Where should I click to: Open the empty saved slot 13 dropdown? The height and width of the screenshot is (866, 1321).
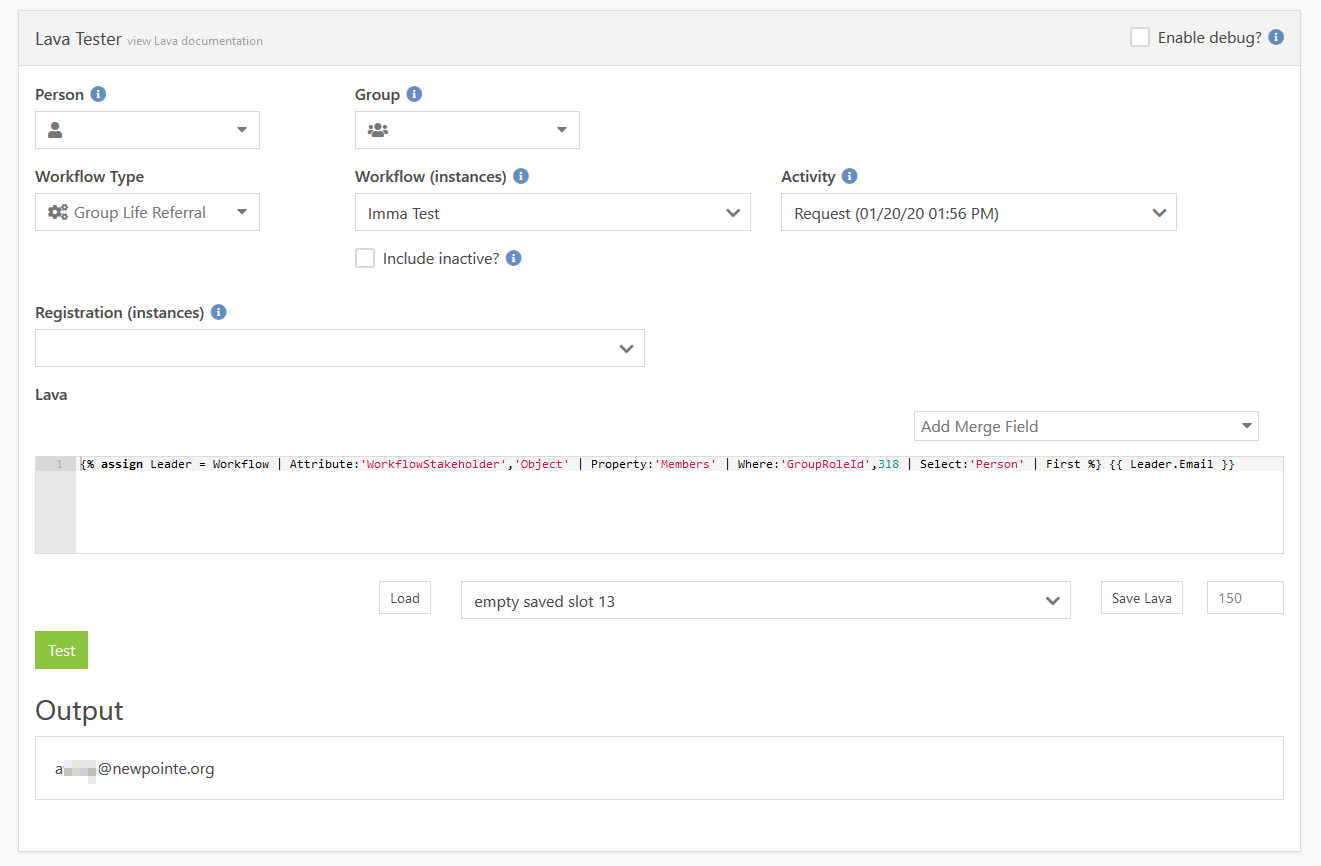coord(766,600)
